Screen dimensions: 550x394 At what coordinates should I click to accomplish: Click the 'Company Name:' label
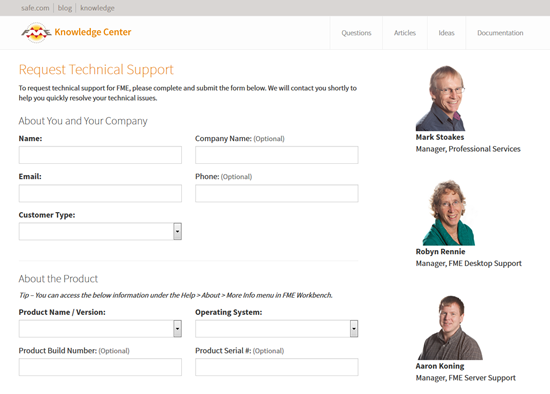(223, 139)
